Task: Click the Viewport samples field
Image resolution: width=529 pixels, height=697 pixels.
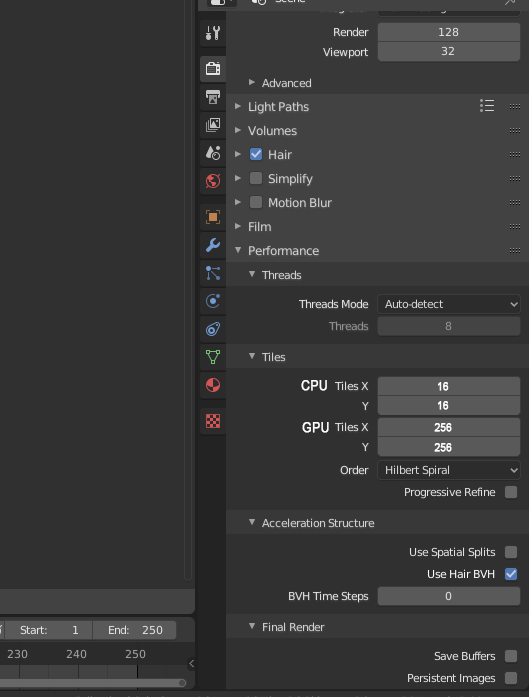Action: [449, 52]
